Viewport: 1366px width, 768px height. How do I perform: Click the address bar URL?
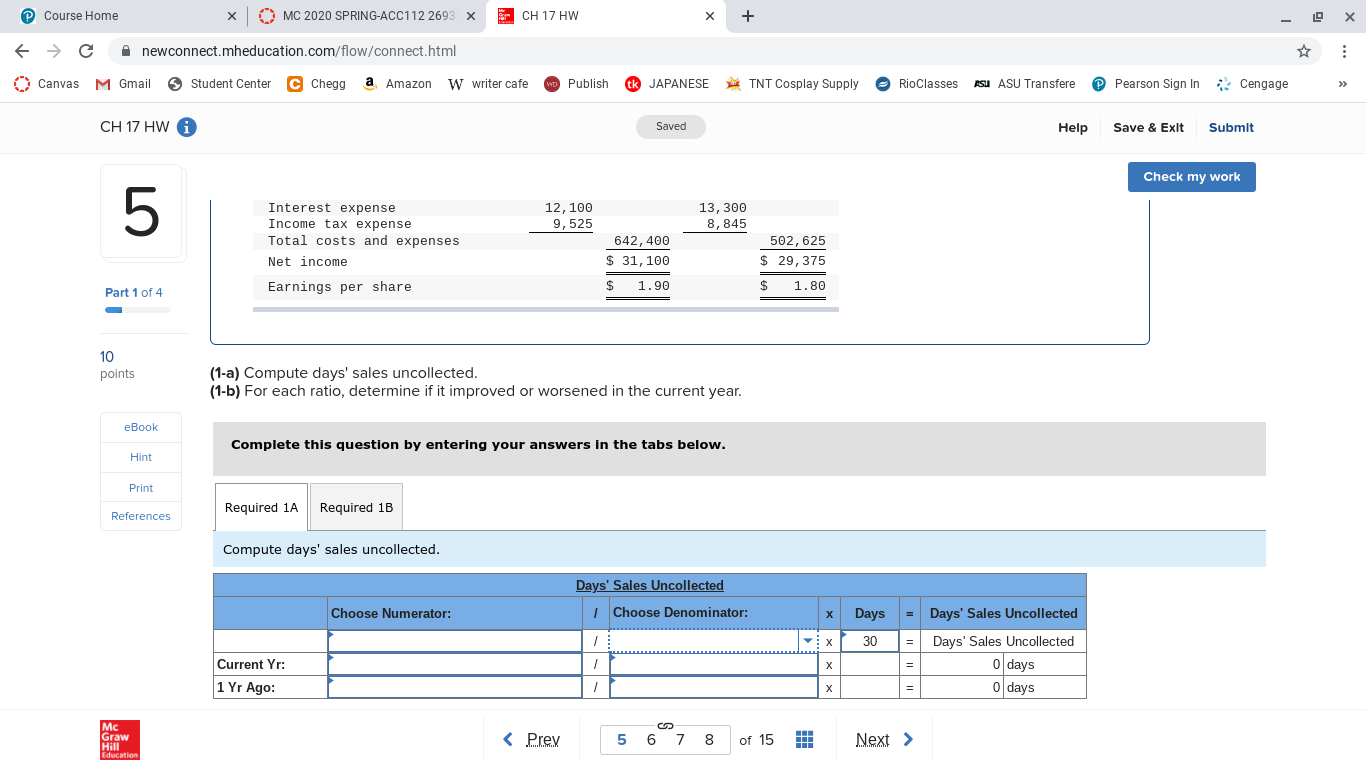(299, 51)
